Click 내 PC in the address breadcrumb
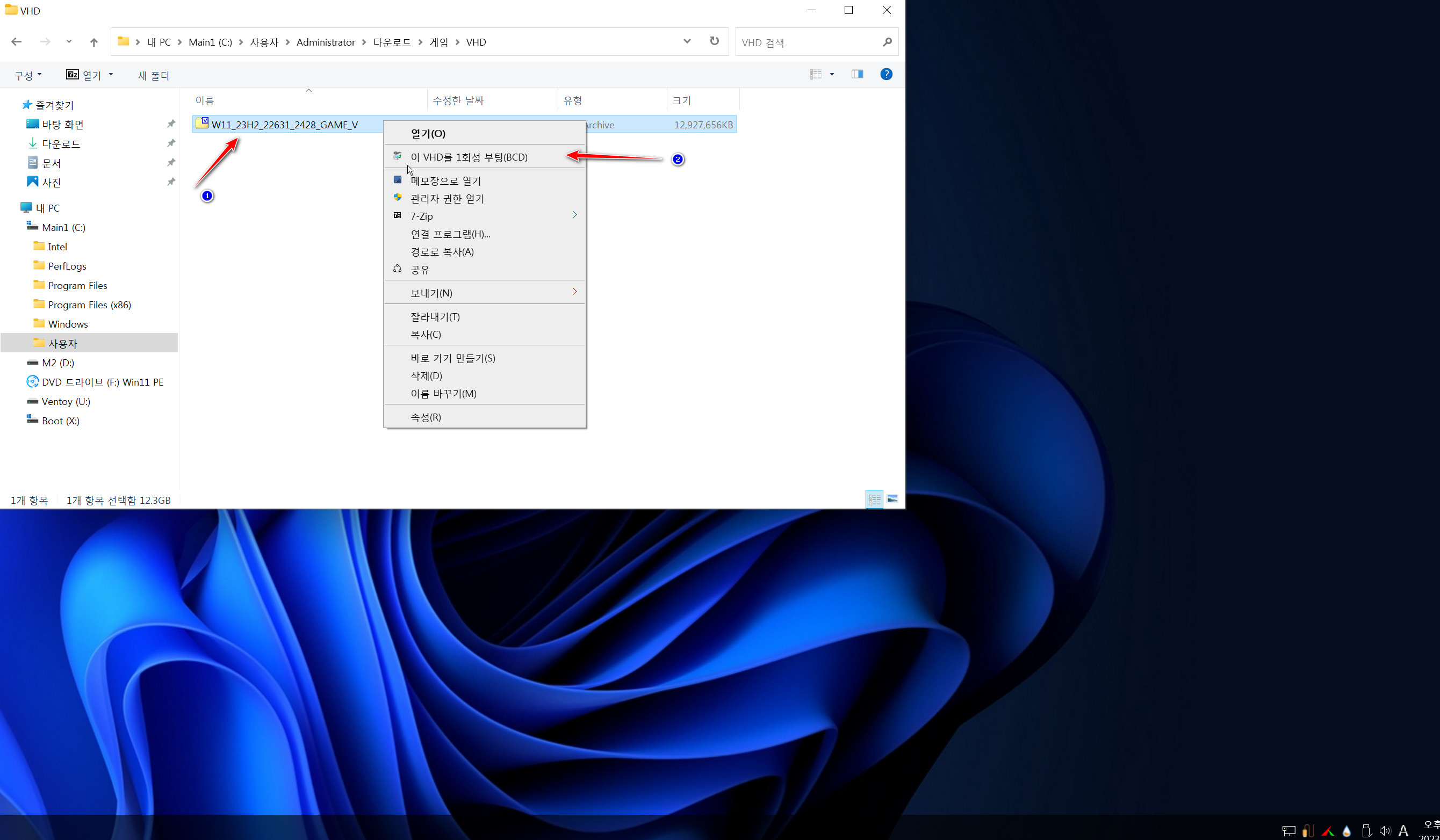Viewport: 1440px width, 840px height. tap(159, 42)
